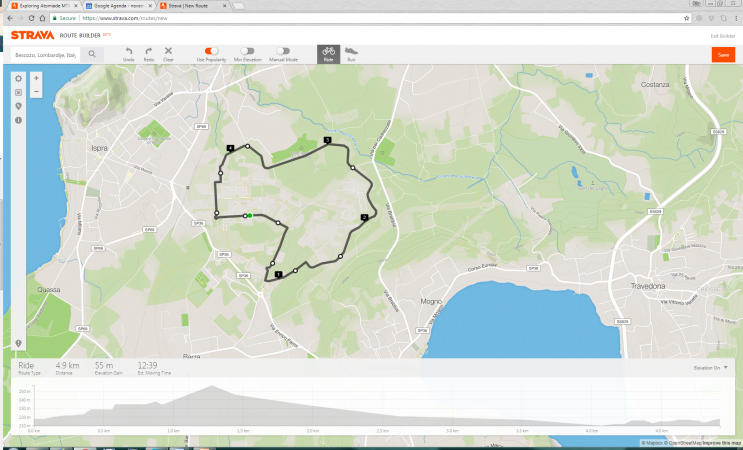The image size is (743, 450).
Task: Zoom out on the map
Action: click(x=36, y=91)
